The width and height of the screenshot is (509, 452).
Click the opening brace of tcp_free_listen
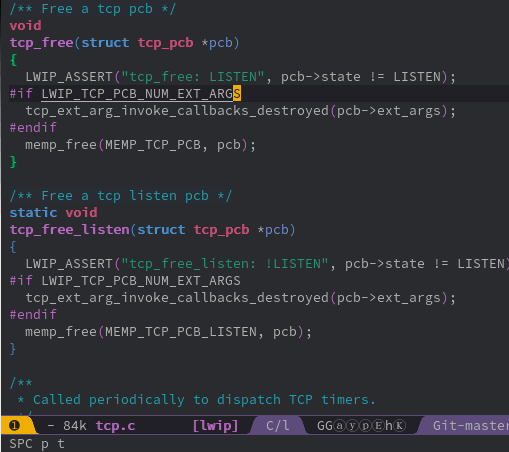[13, 247]
